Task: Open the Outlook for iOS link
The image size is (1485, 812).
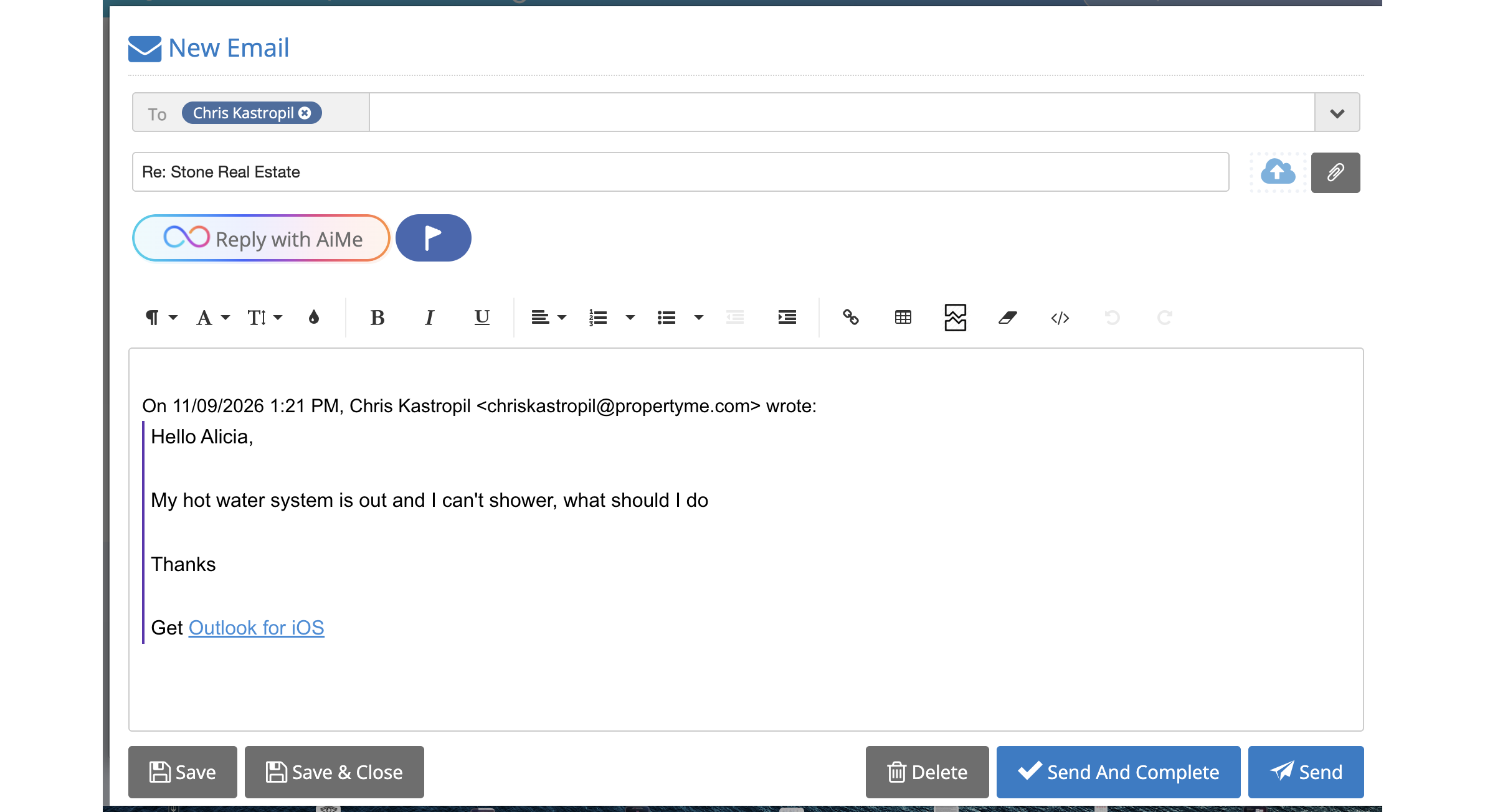Action: click(x=257, y=627)
